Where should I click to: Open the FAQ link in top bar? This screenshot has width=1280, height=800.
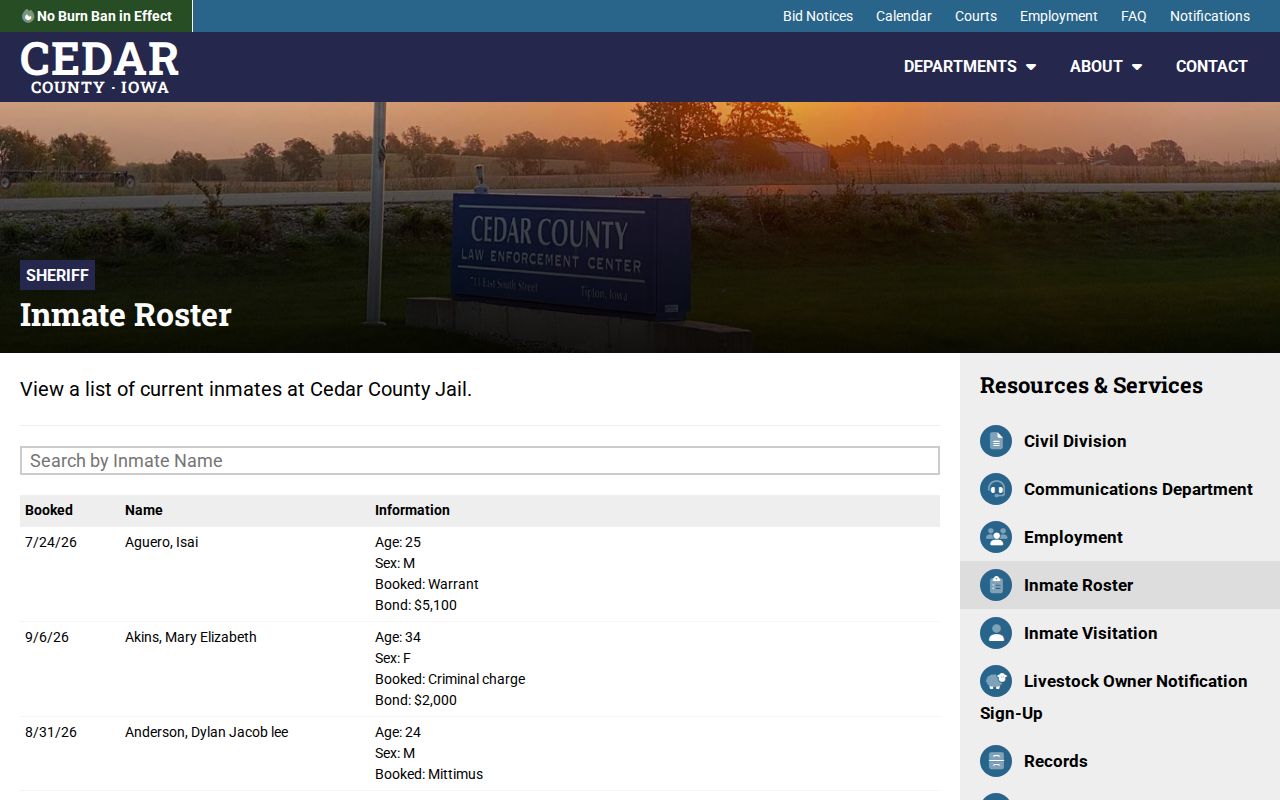pyautogui.click(x=1134, y=16)
